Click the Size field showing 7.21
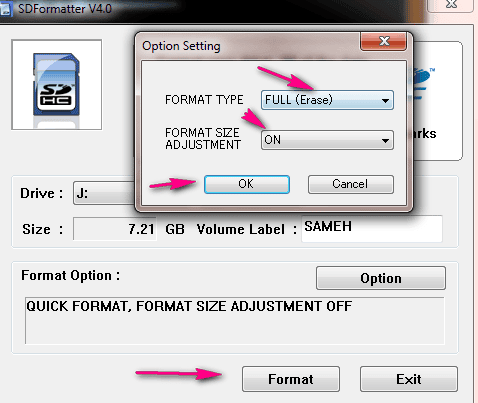Screen dimensions: 478x403 coord(115,229)
